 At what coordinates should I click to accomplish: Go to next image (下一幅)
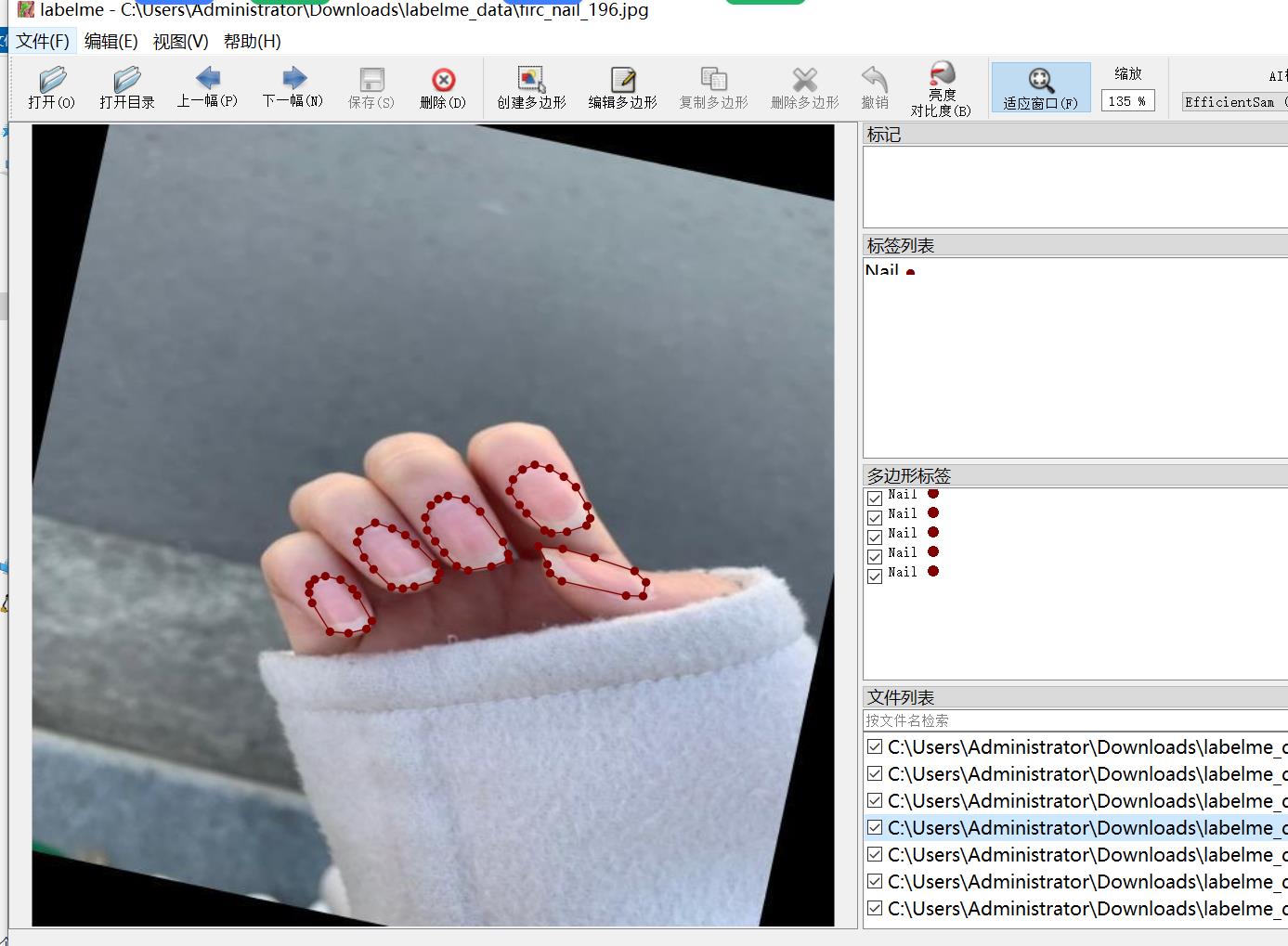point(293,87)
